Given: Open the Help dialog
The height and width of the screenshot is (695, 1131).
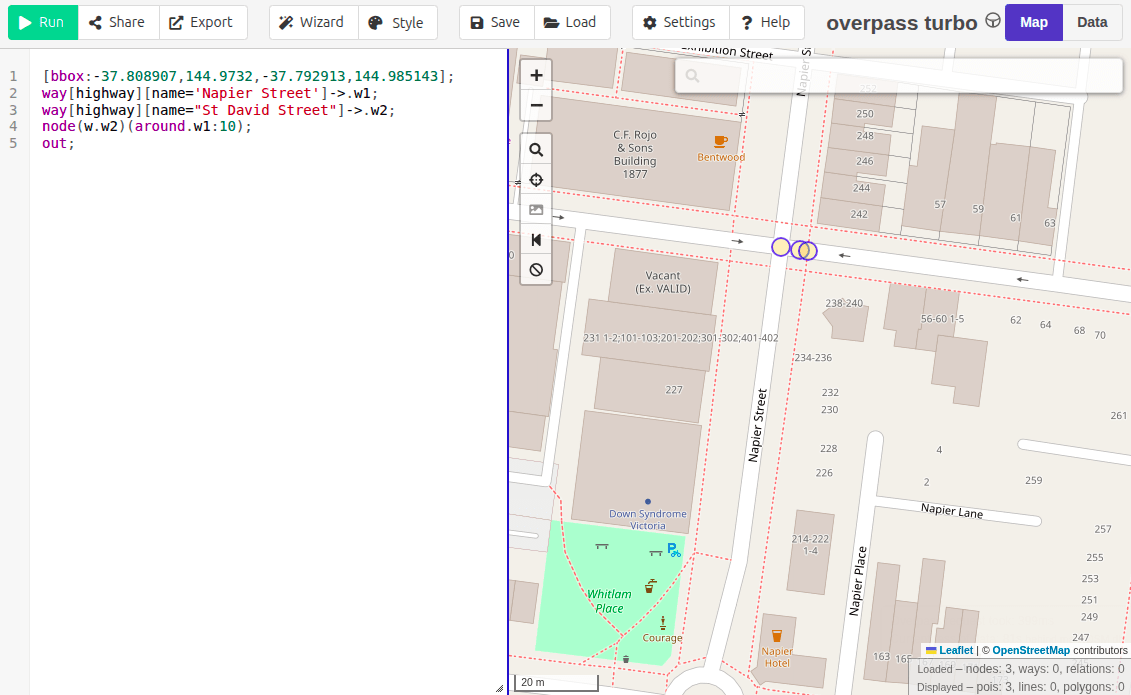Looking at the screenshot, I should tap(767, 22).
